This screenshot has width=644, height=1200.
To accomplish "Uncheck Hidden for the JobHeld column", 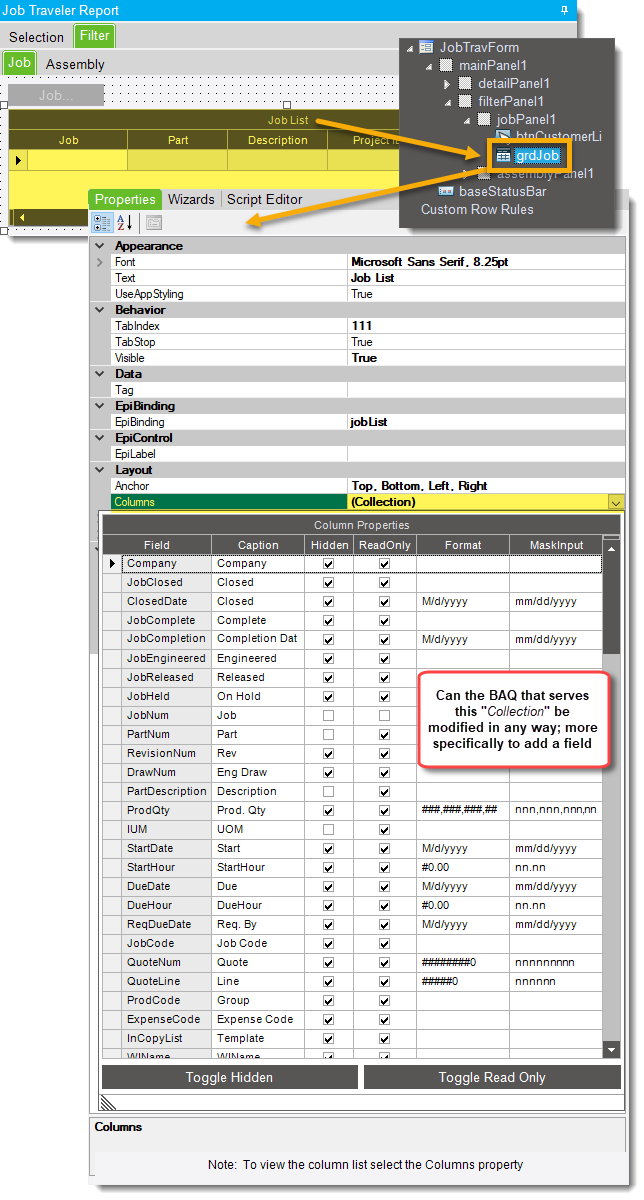I will pos(328,697).
